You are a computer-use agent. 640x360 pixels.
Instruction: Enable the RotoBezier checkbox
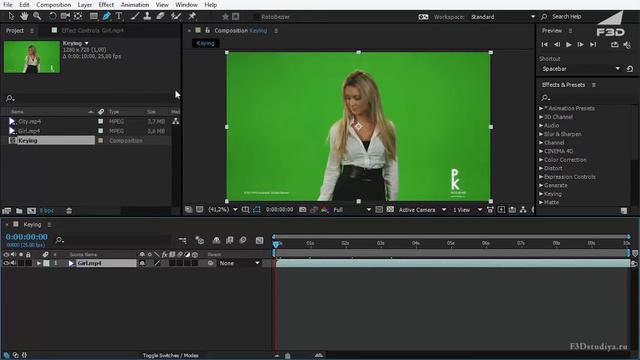click(x=256, y=17)
